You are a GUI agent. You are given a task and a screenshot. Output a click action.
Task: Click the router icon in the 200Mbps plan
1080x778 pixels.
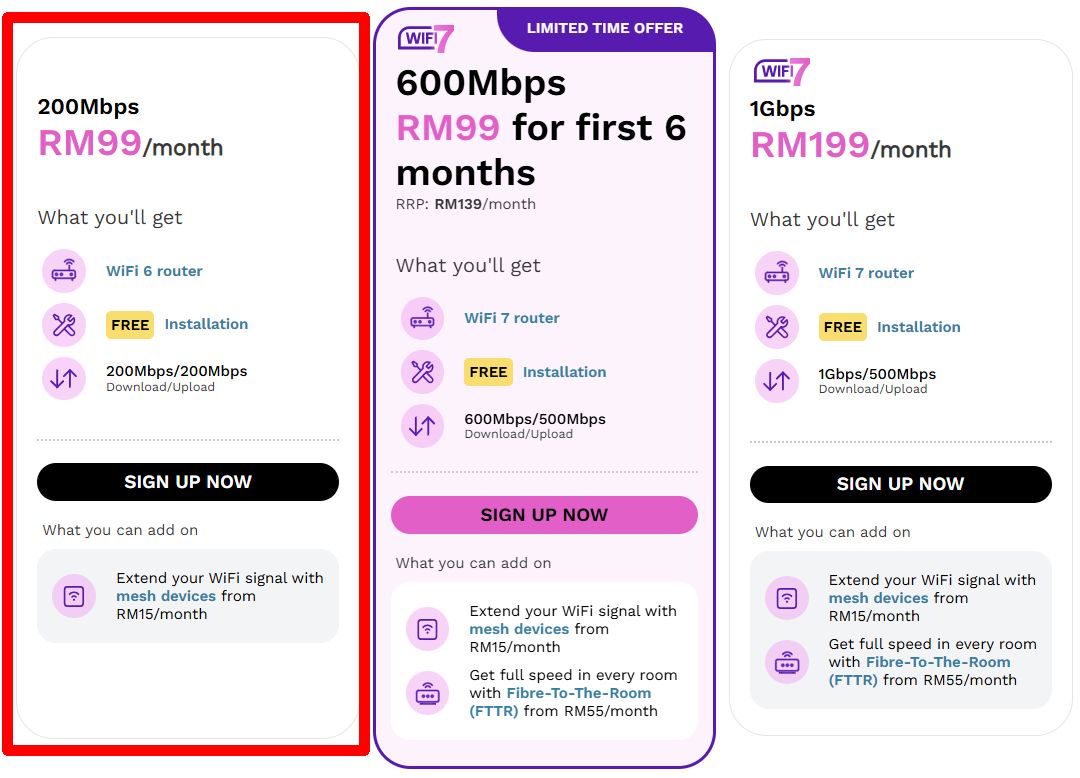click(x=64, y=271)
